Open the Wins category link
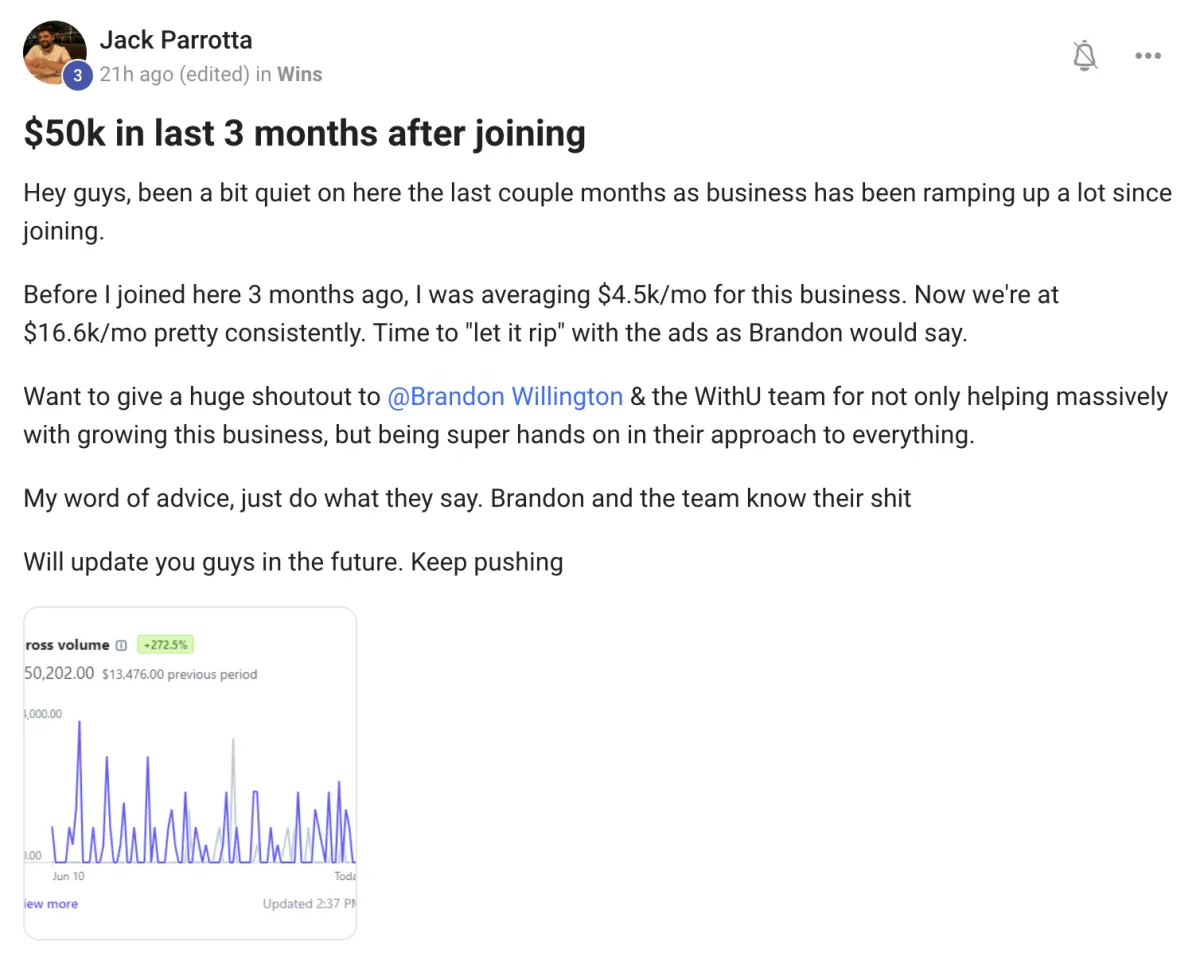Viewport: 1200px width, 958px height. (299, 74)
